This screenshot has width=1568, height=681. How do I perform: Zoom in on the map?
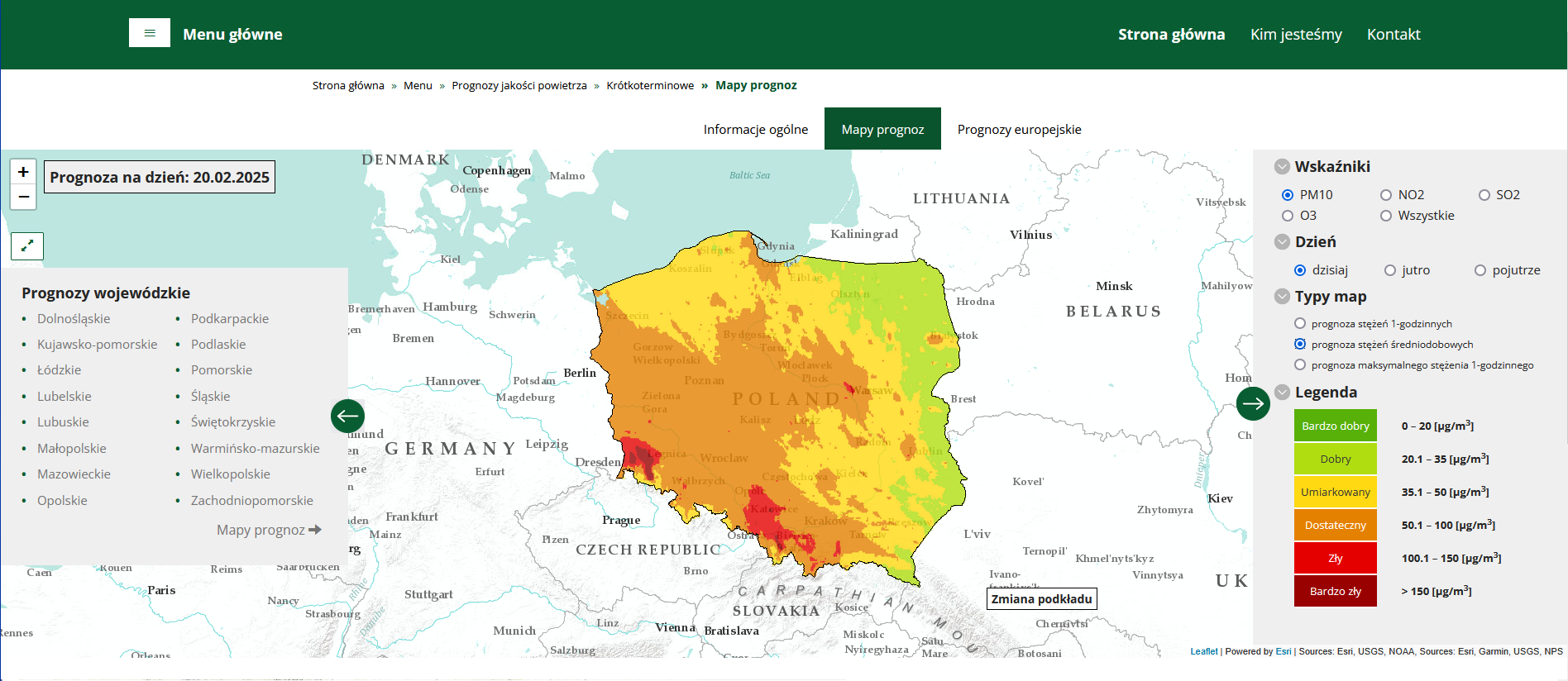tap(23, 172)
